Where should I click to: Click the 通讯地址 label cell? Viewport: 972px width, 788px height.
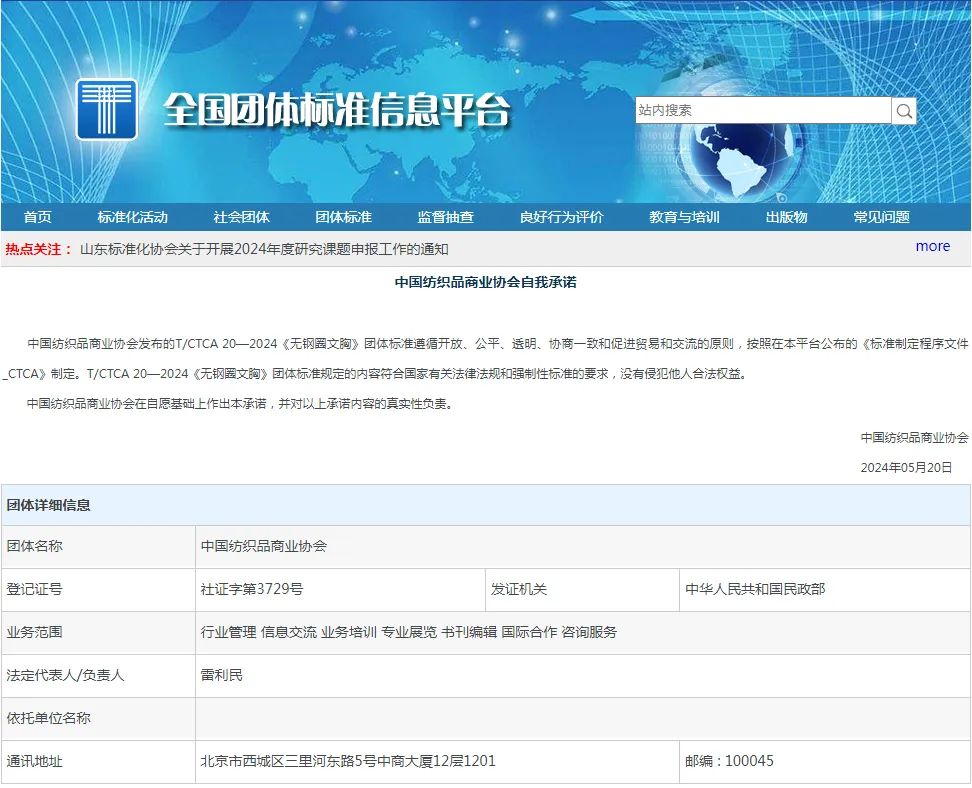98,761
